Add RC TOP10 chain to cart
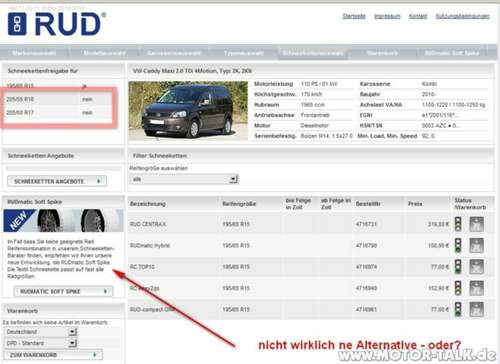 [x=477, y=267]
